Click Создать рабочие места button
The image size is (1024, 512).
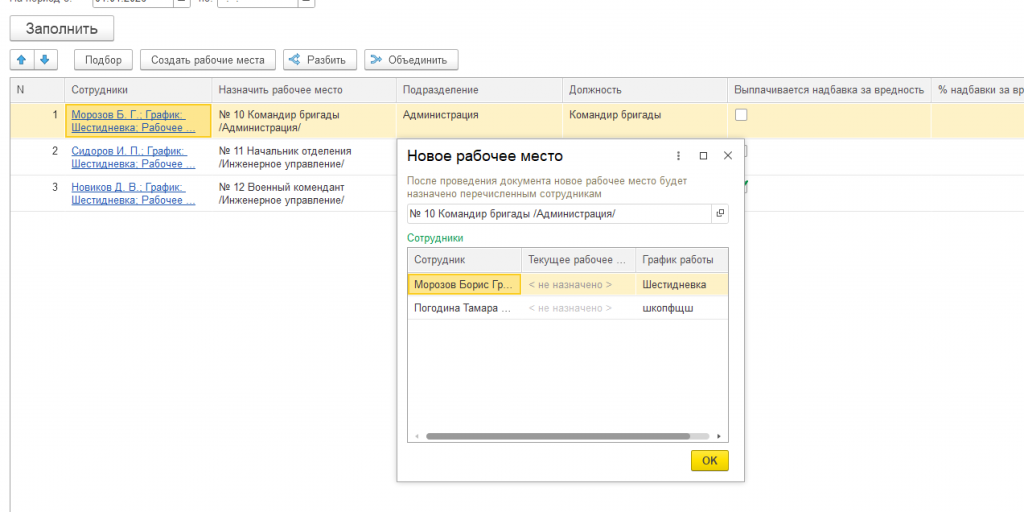click(x=208, y=60)
